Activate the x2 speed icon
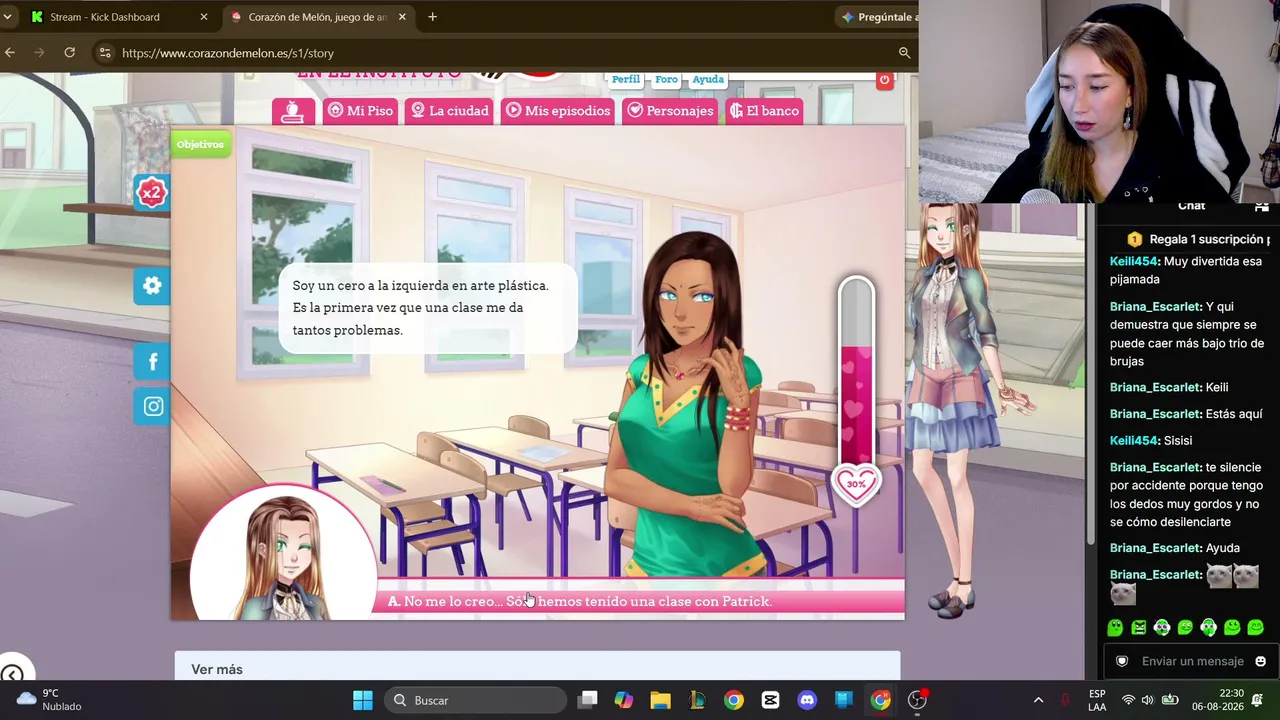 tap(151, 193)
